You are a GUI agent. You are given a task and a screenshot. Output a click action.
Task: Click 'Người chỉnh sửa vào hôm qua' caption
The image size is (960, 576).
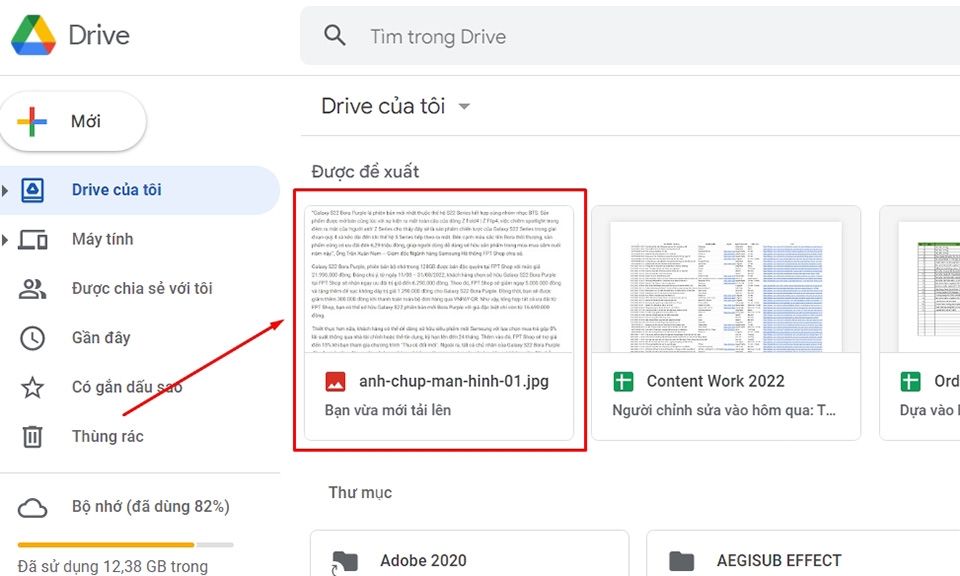724,410
